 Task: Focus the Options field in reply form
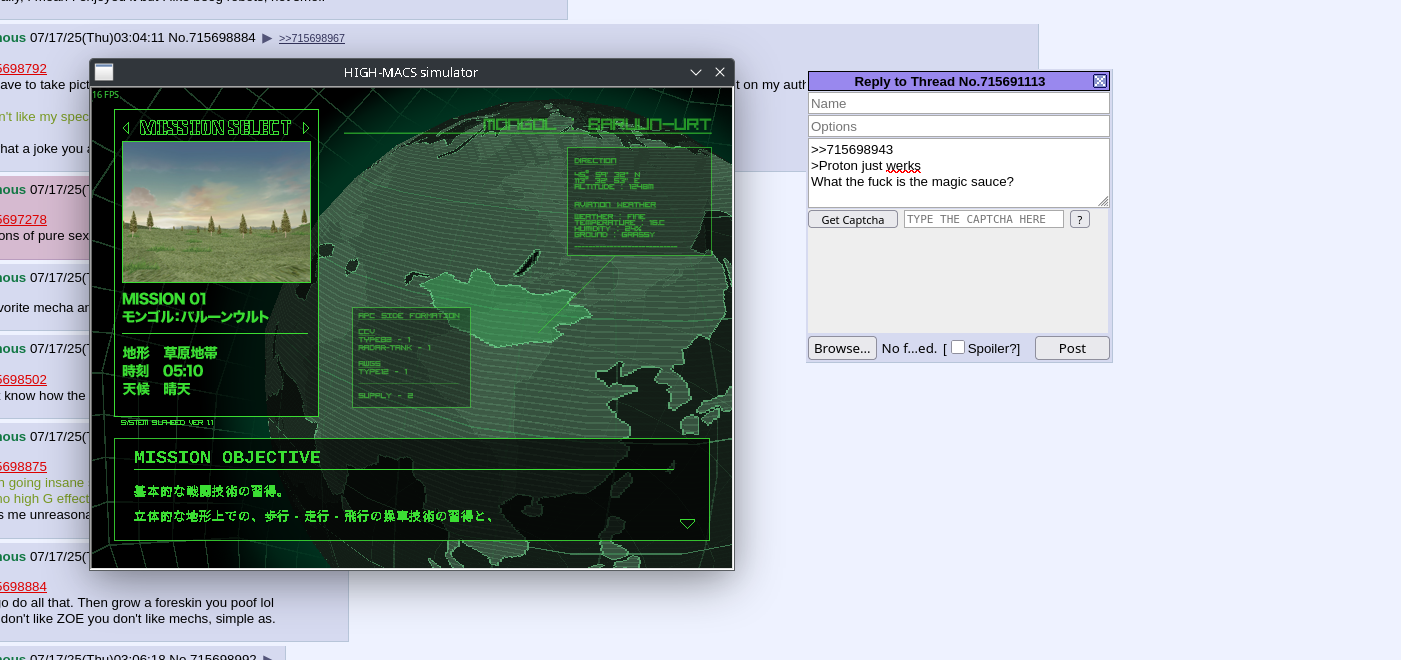tap(959, 126)
